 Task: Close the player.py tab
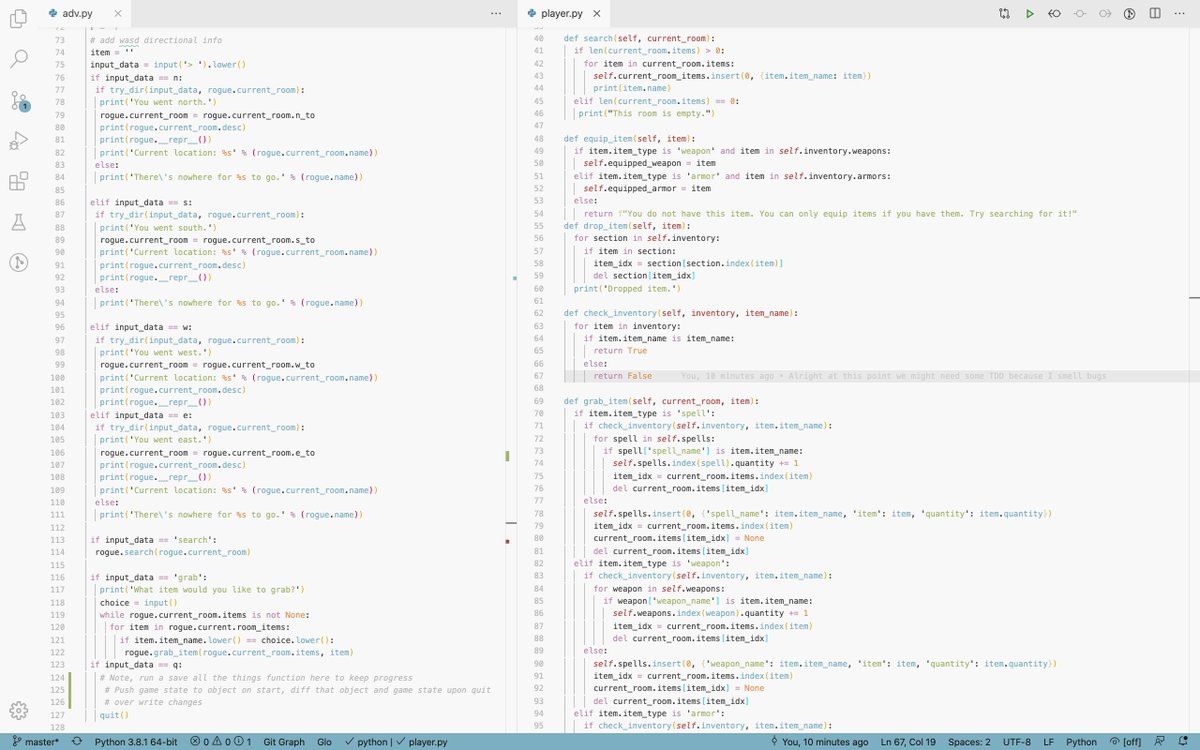596,14
